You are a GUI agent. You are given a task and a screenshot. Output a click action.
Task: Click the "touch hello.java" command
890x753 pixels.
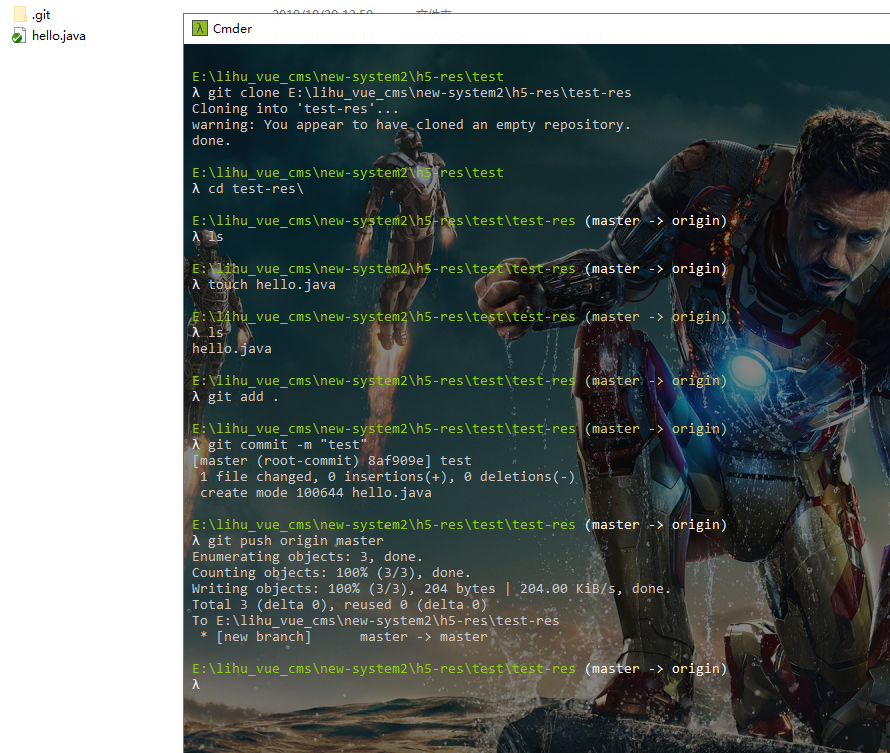pos(264,284)
